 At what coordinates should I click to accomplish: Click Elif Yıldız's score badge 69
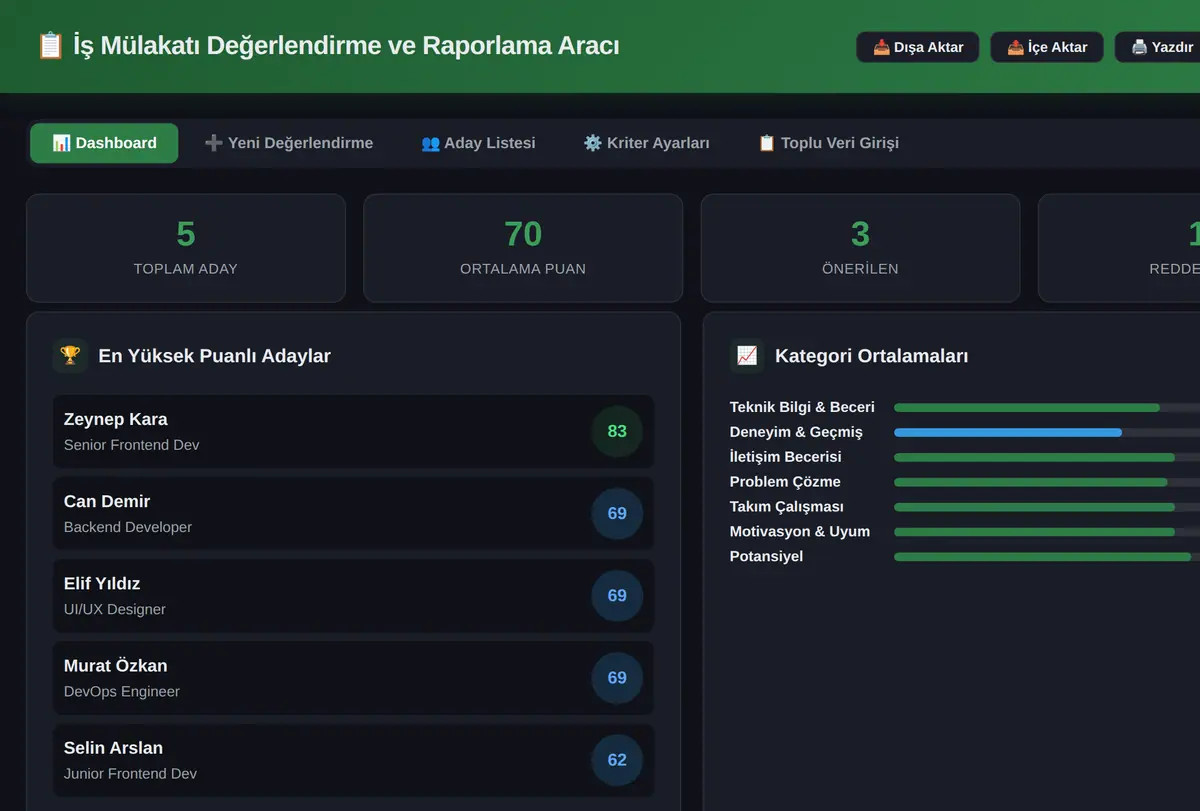pyautogui.click(x=617, y=595)
